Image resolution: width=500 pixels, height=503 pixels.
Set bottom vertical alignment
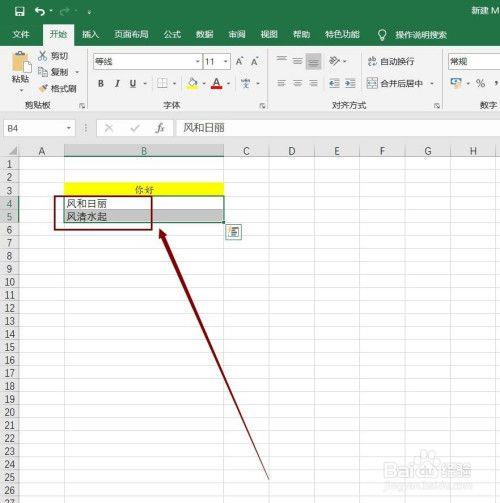coord(313,61)
